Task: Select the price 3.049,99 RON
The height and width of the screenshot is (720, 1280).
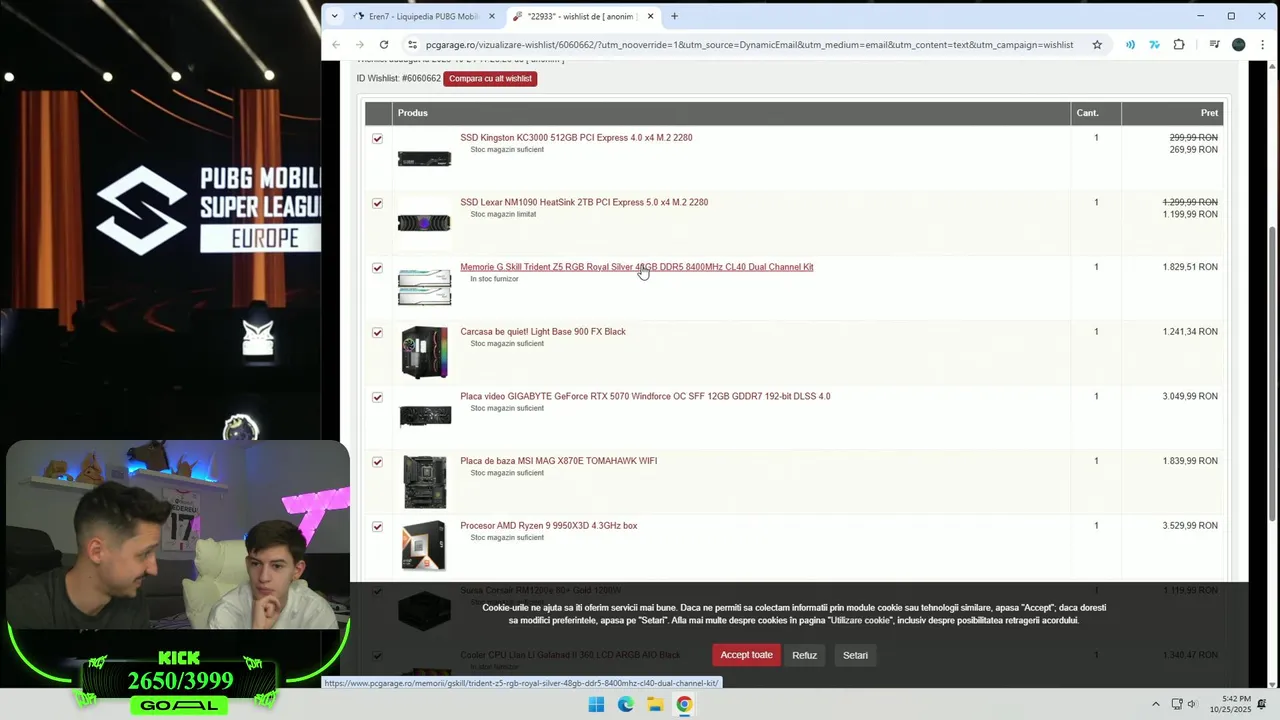Action: 1190,396
